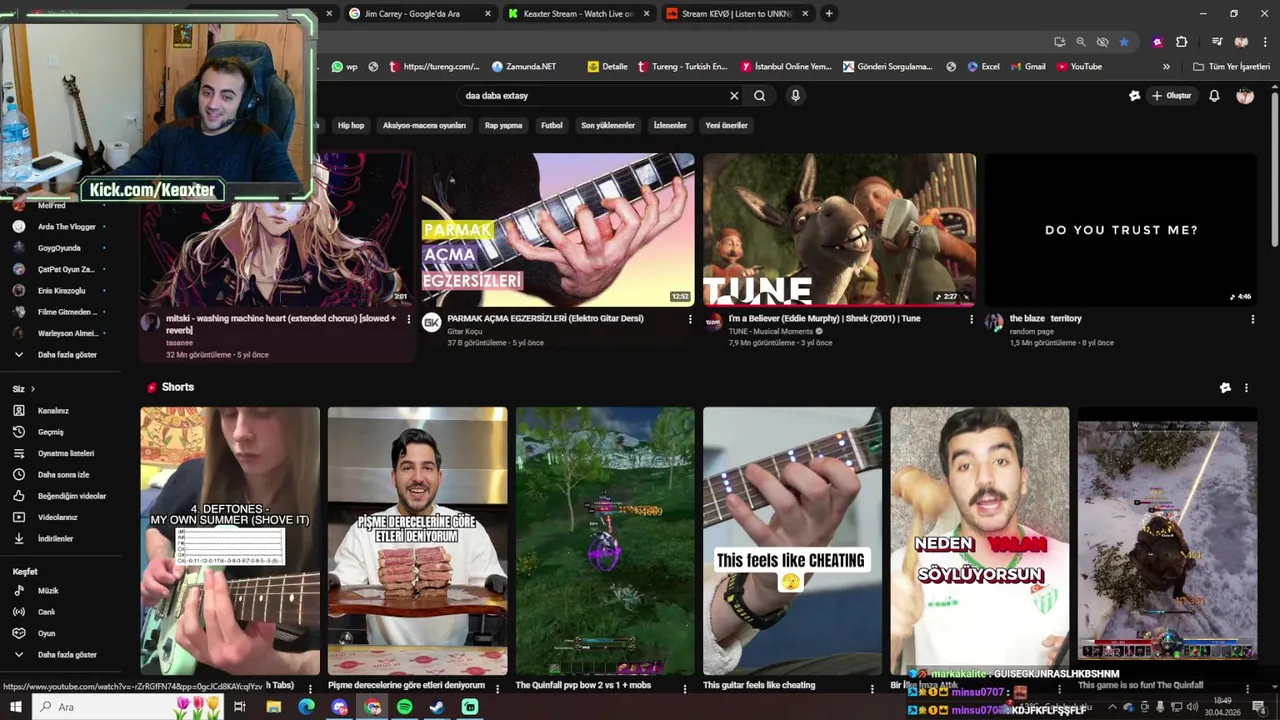Open Spotify from the taskbar

click(x=404, y=707)
